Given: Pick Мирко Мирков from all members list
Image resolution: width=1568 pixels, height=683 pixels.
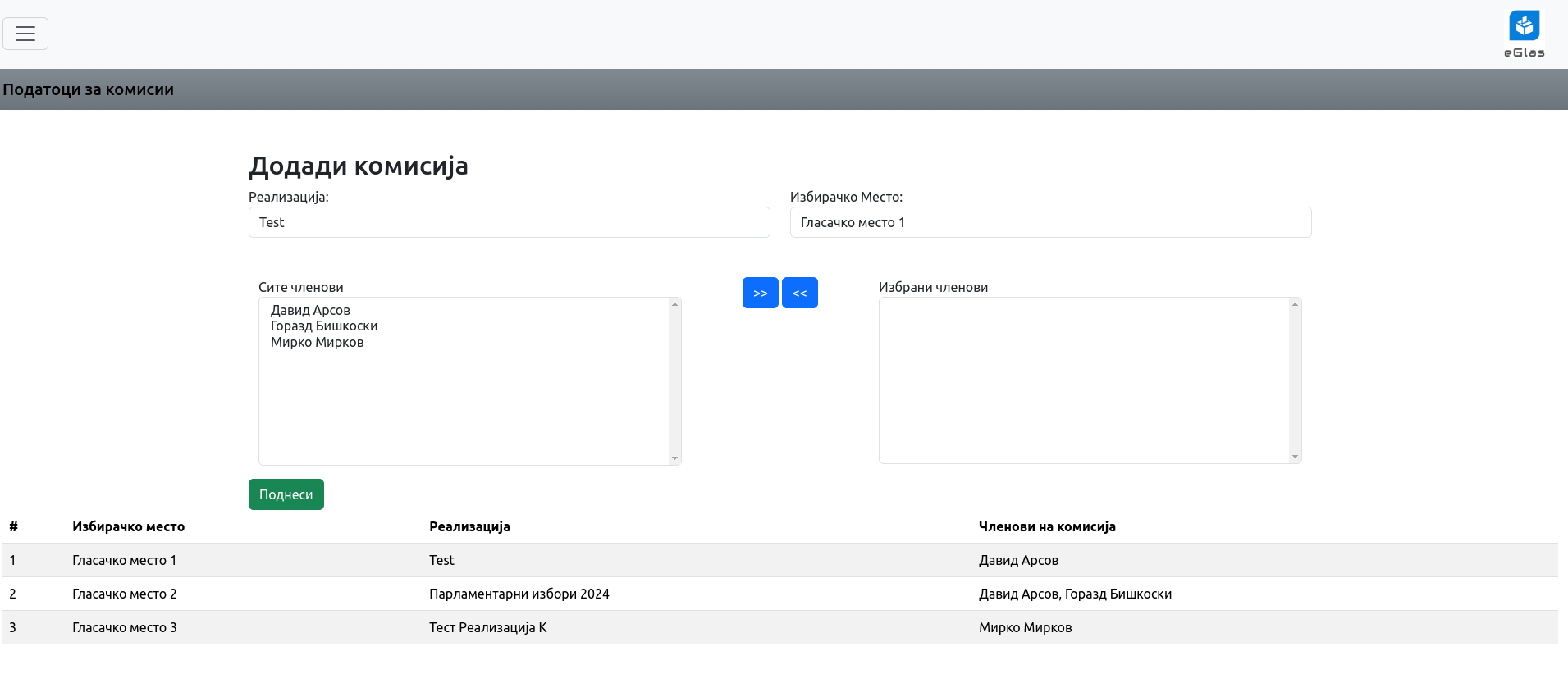Looking at the screenshot, I should coord(318,343).
